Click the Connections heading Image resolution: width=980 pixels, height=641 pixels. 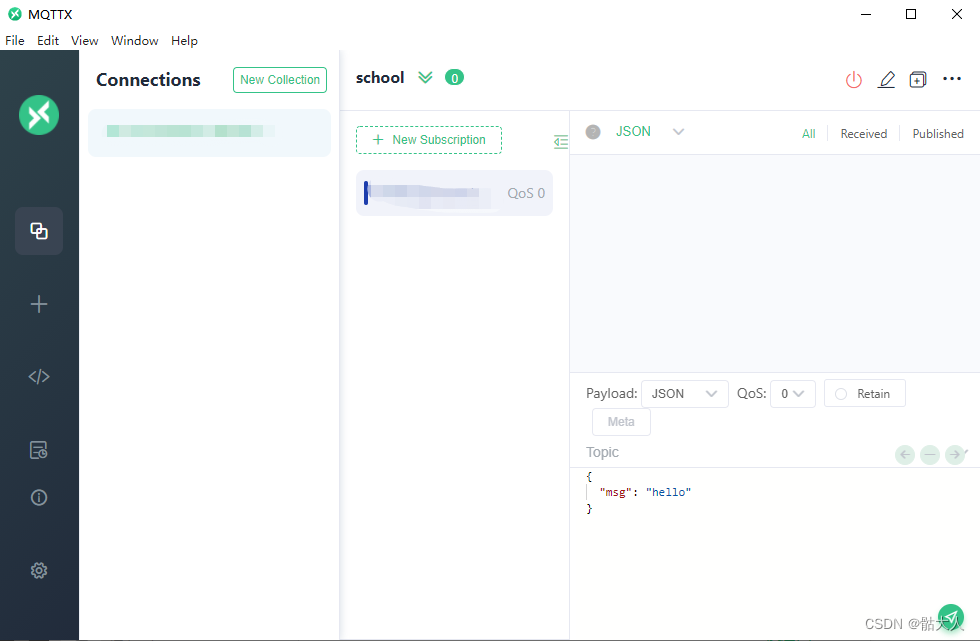tap(148, 80)
